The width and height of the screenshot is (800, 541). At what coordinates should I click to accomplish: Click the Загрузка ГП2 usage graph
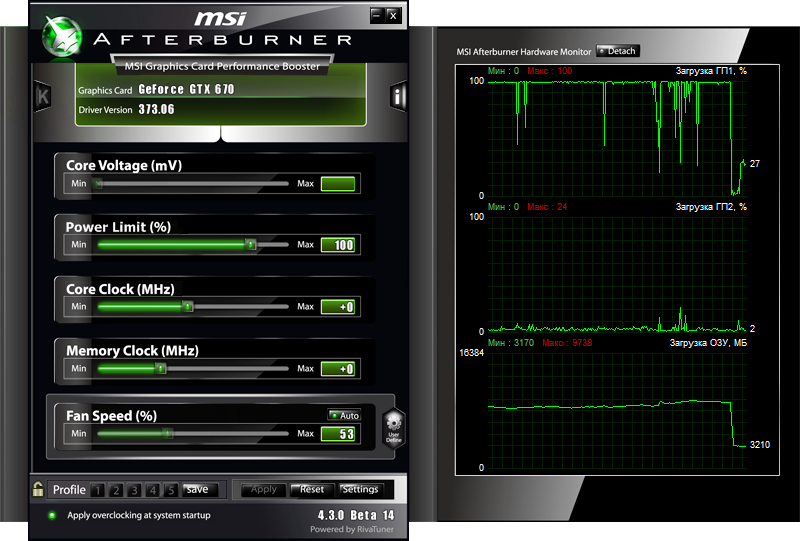[x=617, y=274]
